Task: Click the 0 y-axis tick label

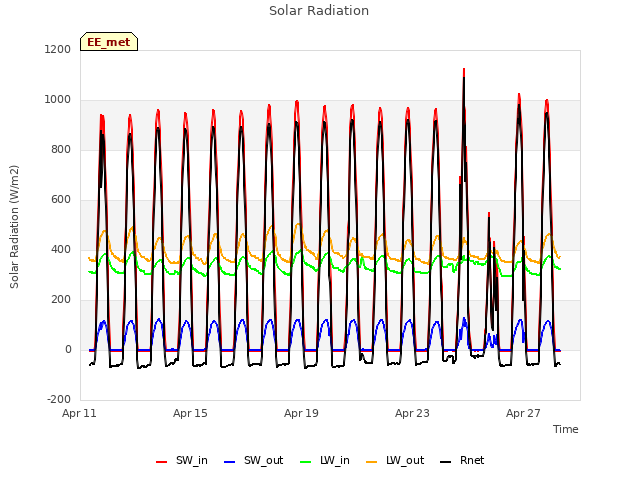Action: (68, 350)
